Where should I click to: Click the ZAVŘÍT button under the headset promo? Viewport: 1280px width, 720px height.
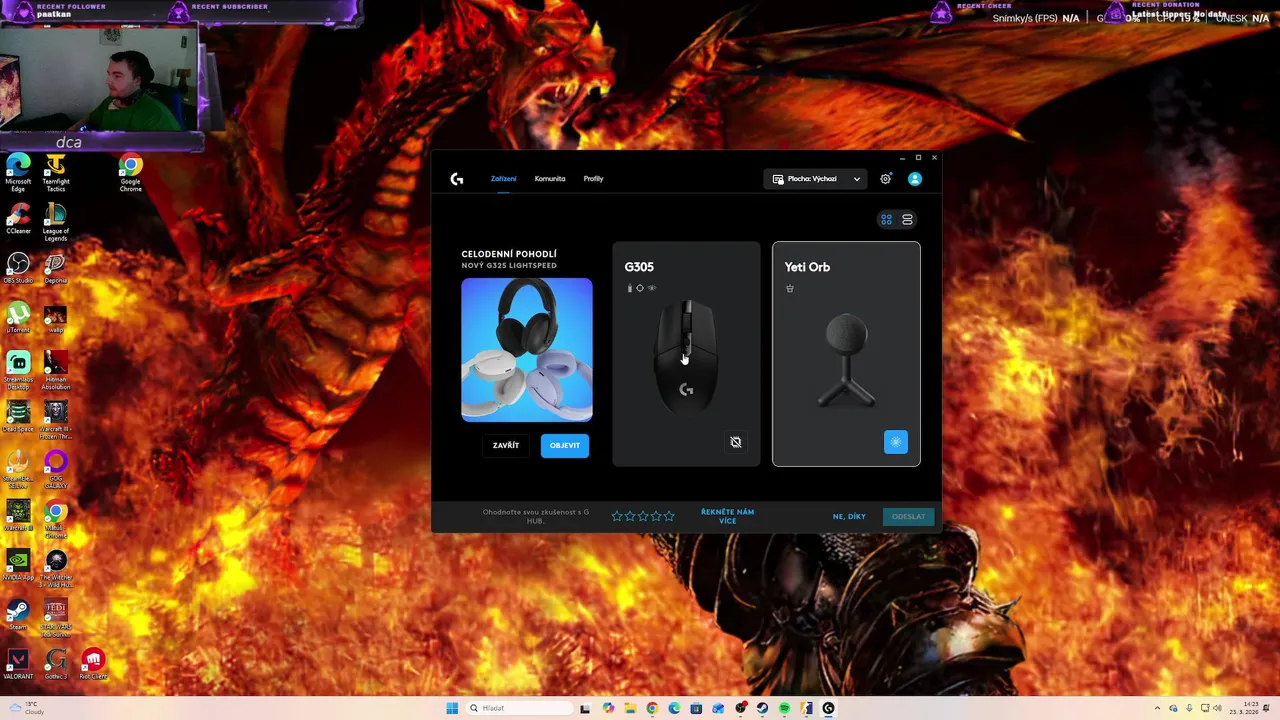506,445
